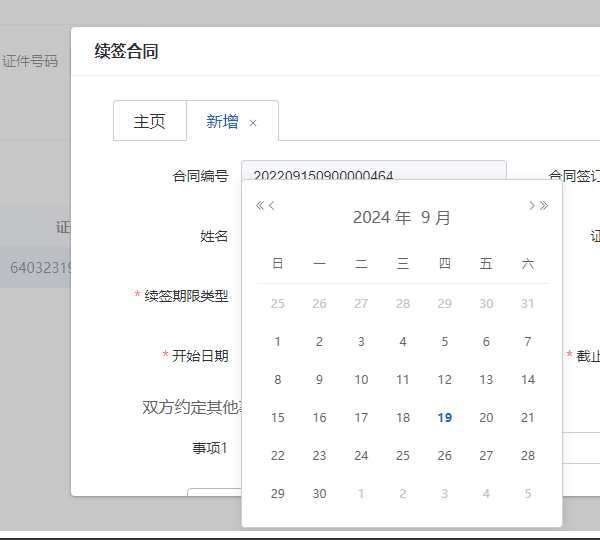This screenshot has width=600, height=540.
Task: Click the 合同编号 input field
Action: [374, 175]
